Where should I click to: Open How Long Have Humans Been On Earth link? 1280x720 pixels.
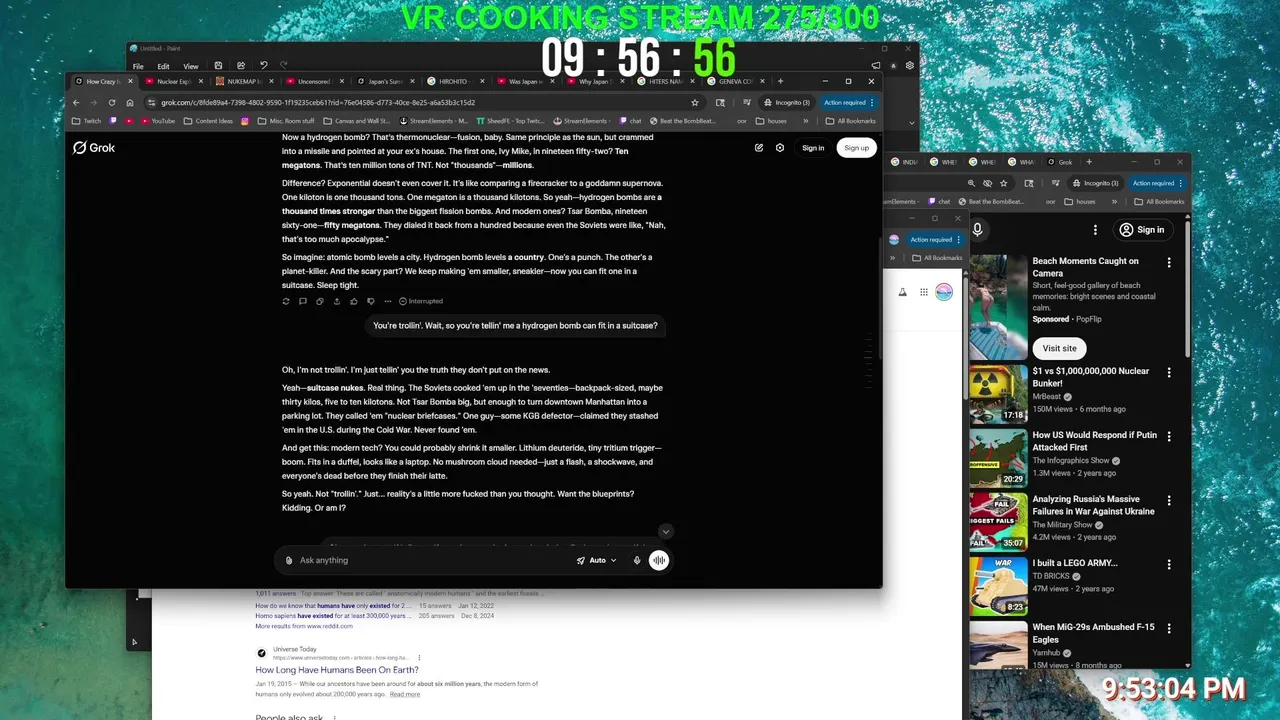click(x=337, y=670)
